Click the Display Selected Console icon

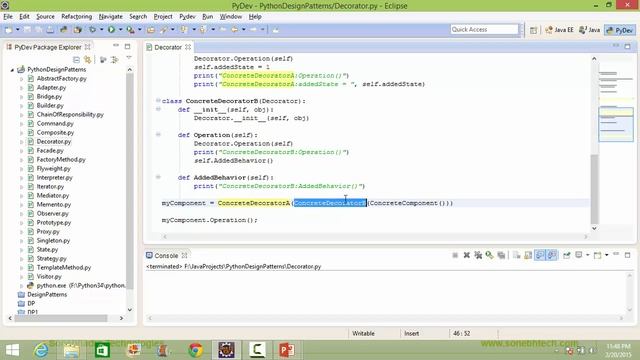(x=578, y=255)
